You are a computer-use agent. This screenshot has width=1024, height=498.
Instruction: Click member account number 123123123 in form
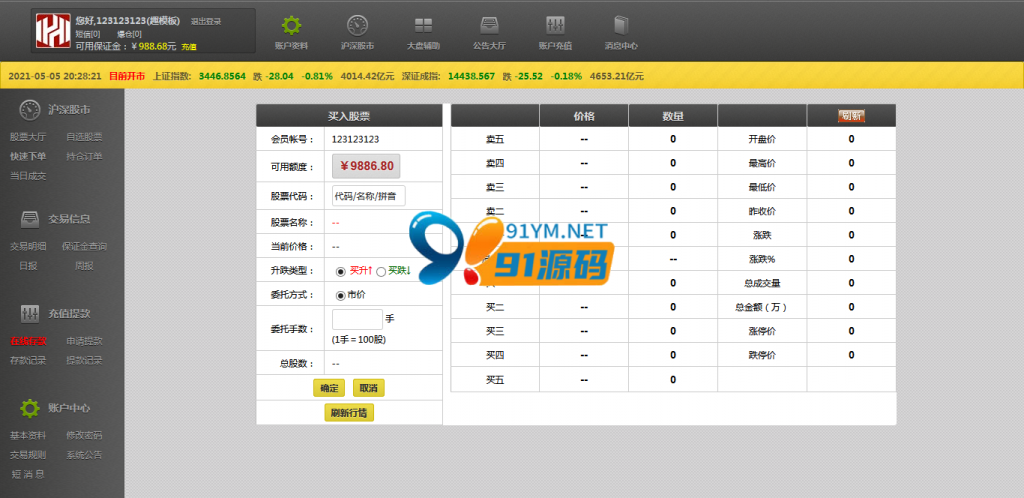pos(355,139)
